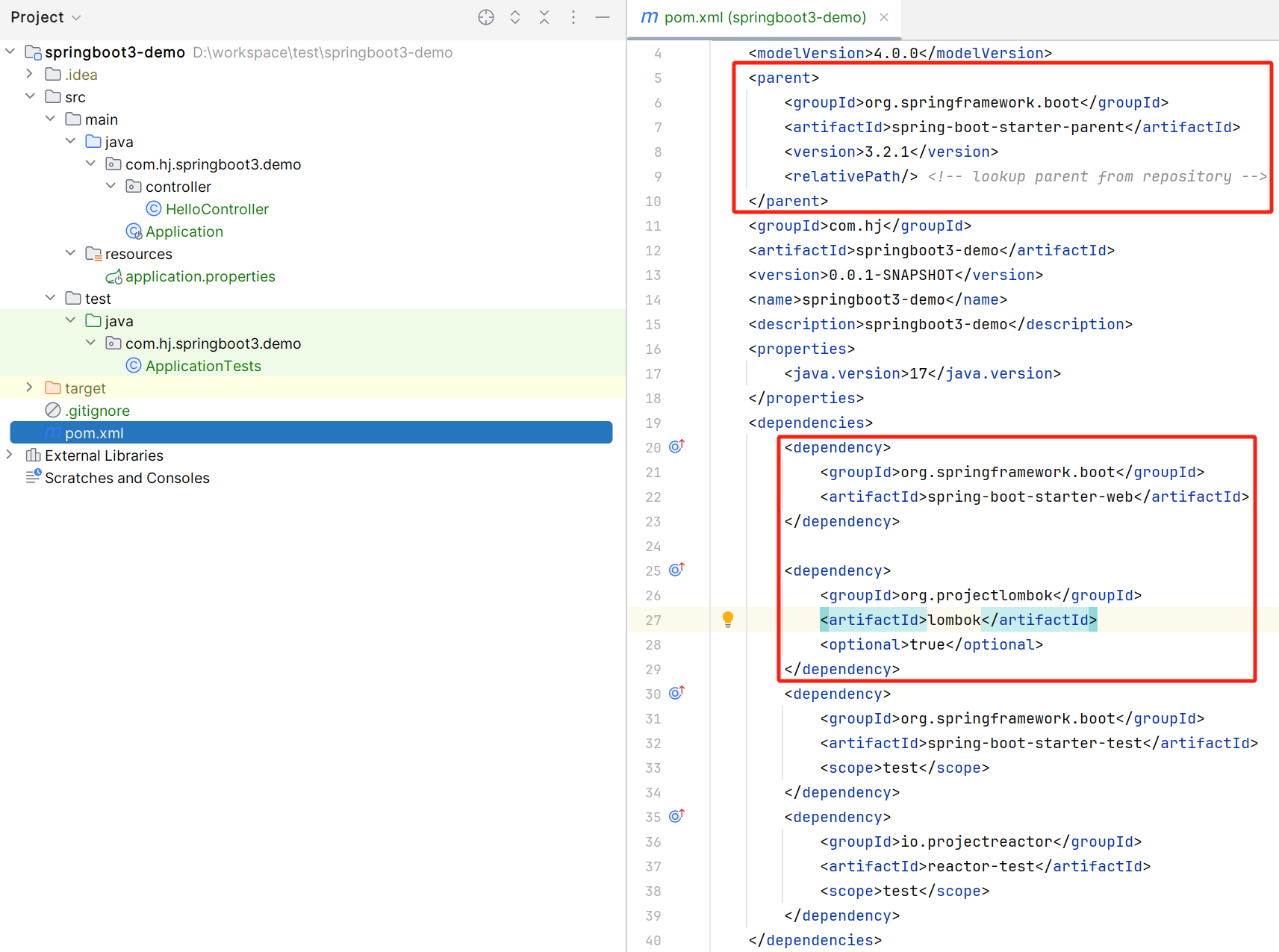The width and height of the screenshot is (1279, 952).
Task: Click the description tag on line 15
Action: click(x=941, y=324)
